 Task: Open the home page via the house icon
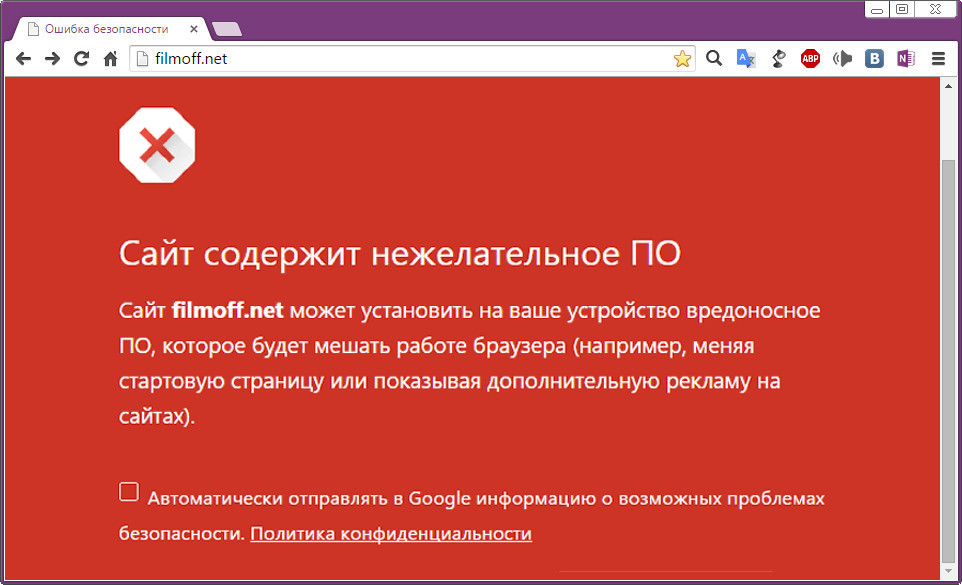tap(110, 59)
